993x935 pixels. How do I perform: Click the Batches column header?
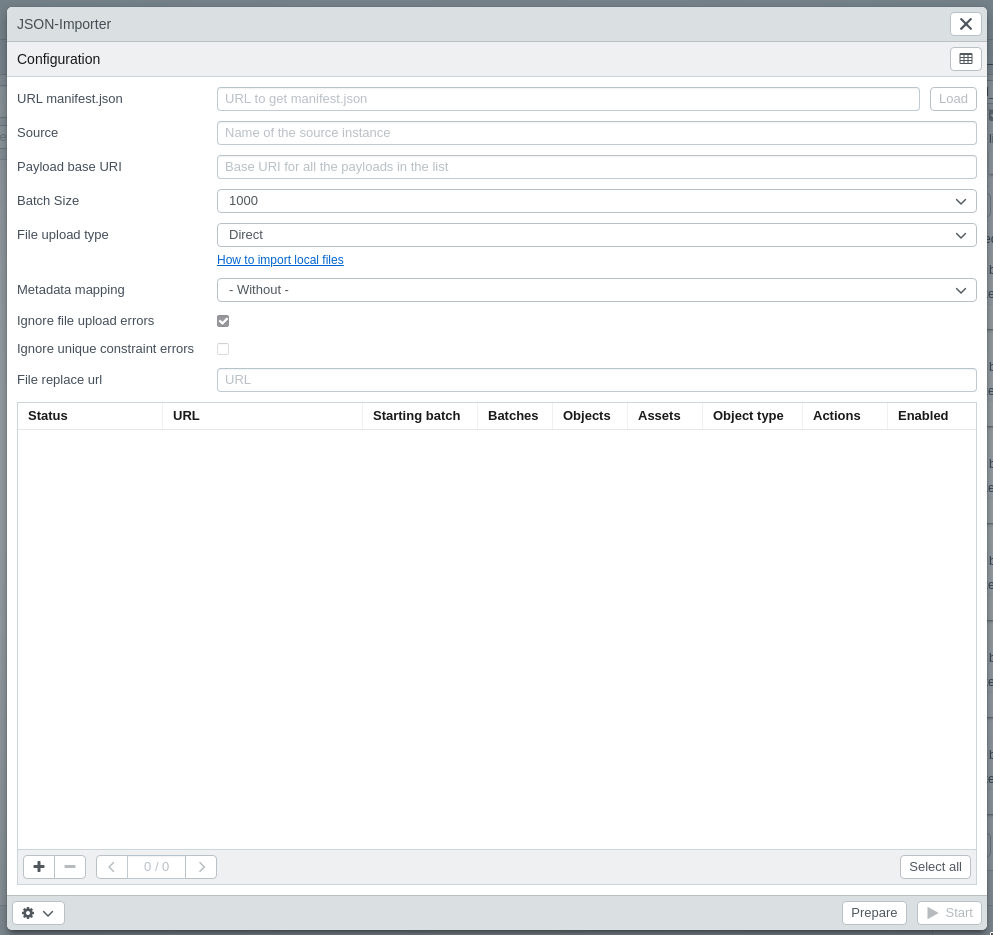point(515,416)
